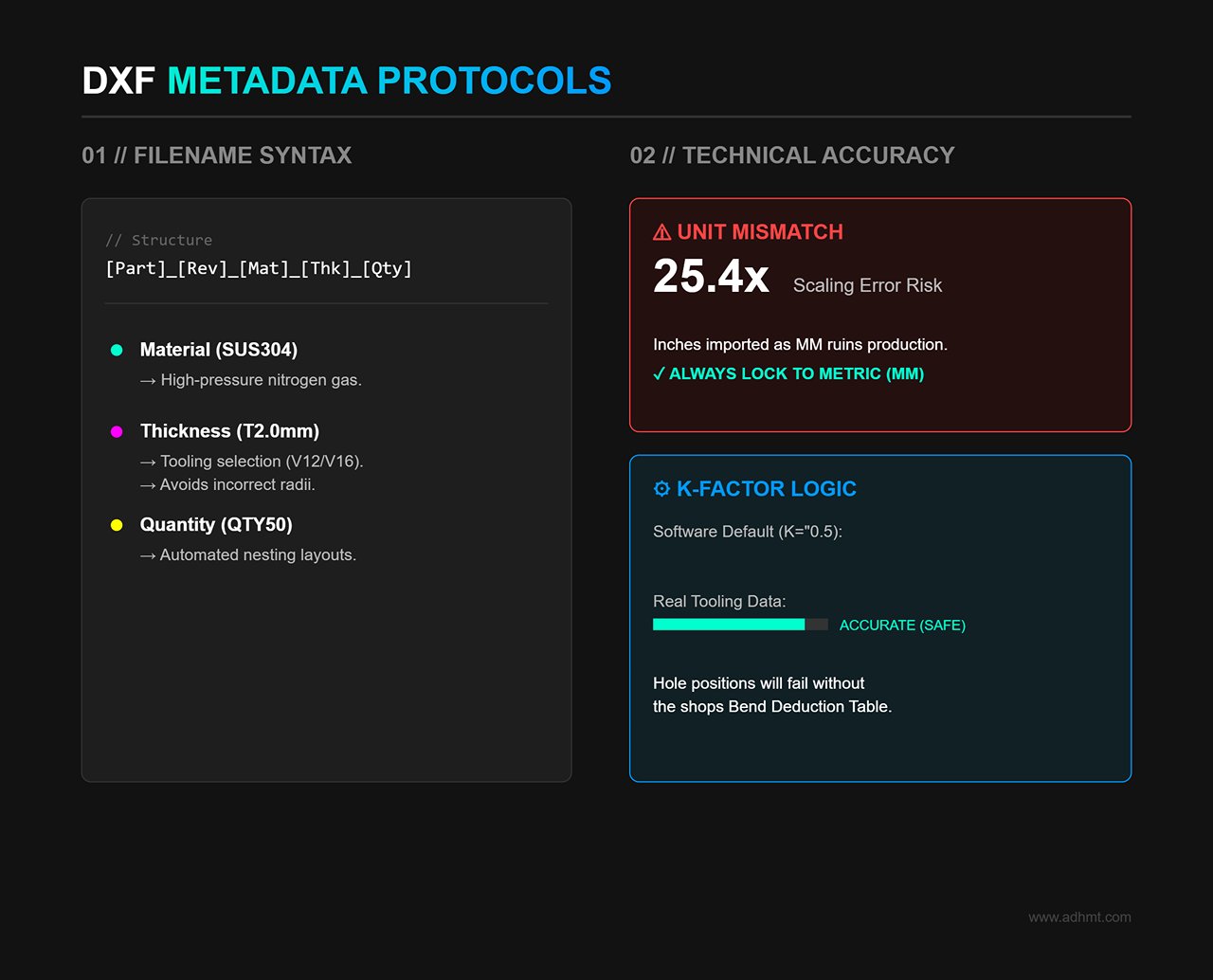Click the Software Default (K="0.5") label
This screenshot has width=1213, height=980.
coord(748,532)
